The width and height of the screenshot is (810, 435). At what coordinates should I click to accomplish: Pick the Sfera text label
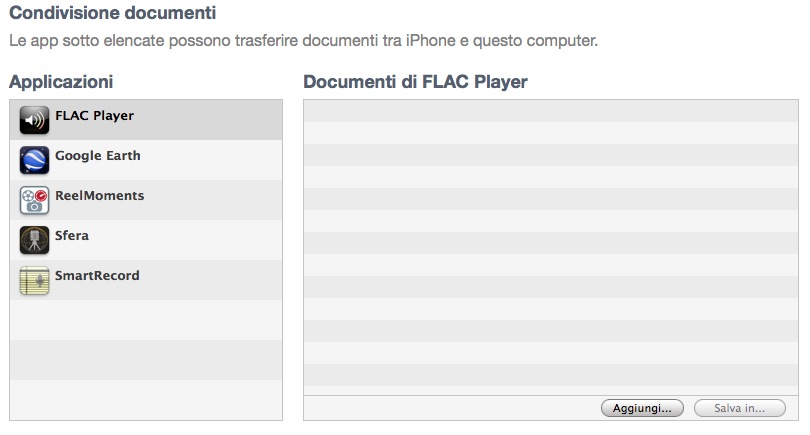pos(72,236)
